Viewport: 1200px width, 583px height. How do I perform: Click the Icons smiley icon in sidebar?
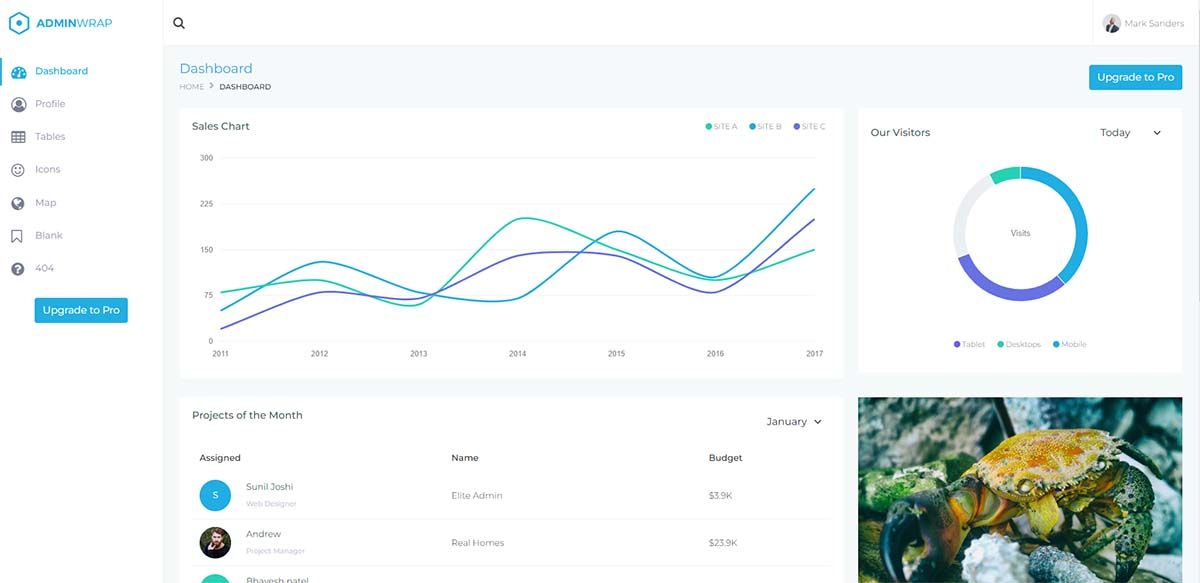pos(18,170)
